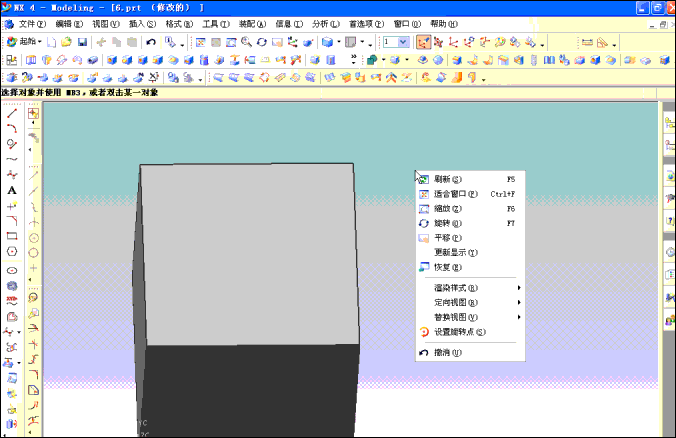Click the measure angle triangle icon

(602, 42)
